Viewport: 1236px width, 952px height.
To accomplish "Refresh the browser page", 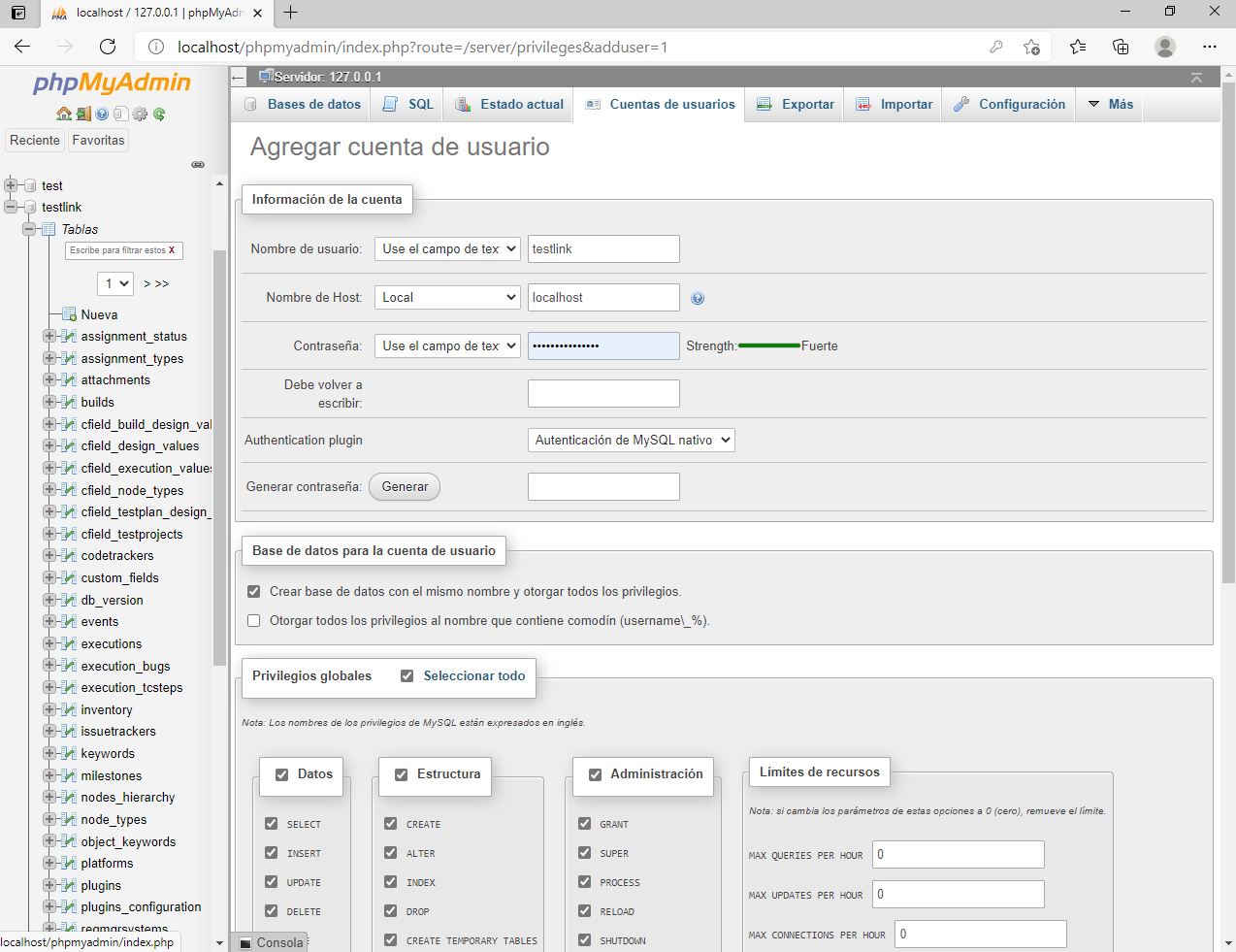I will [108, 47].
